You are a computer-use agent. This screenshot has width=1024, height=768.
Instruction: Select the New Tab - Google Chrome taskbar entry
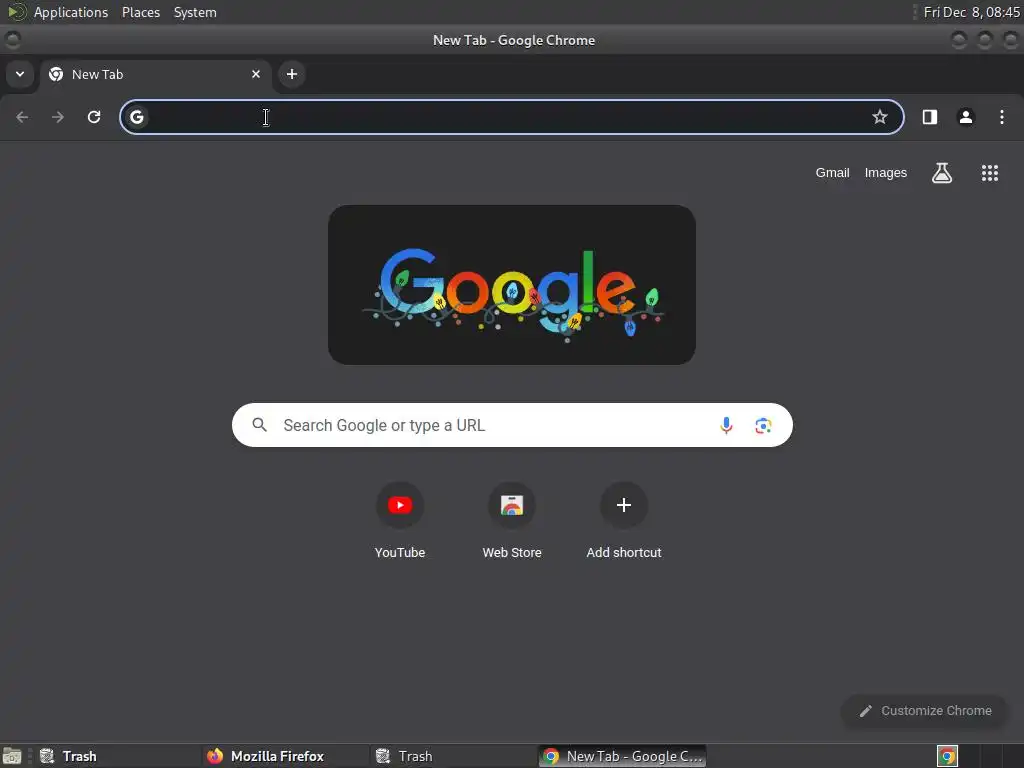click(x=622, y=756)
